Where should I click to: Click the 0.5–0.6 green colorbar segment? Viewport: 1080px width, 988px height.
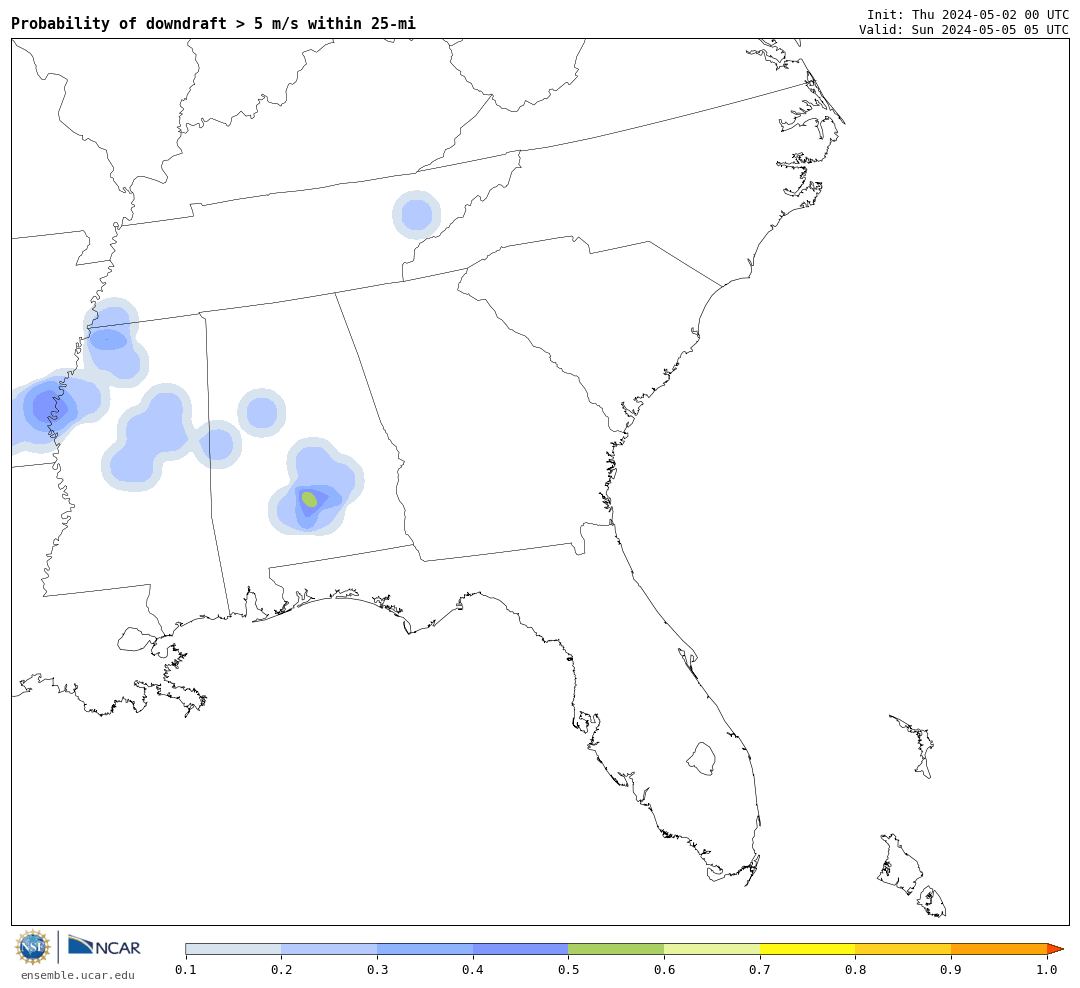point(616,949)
